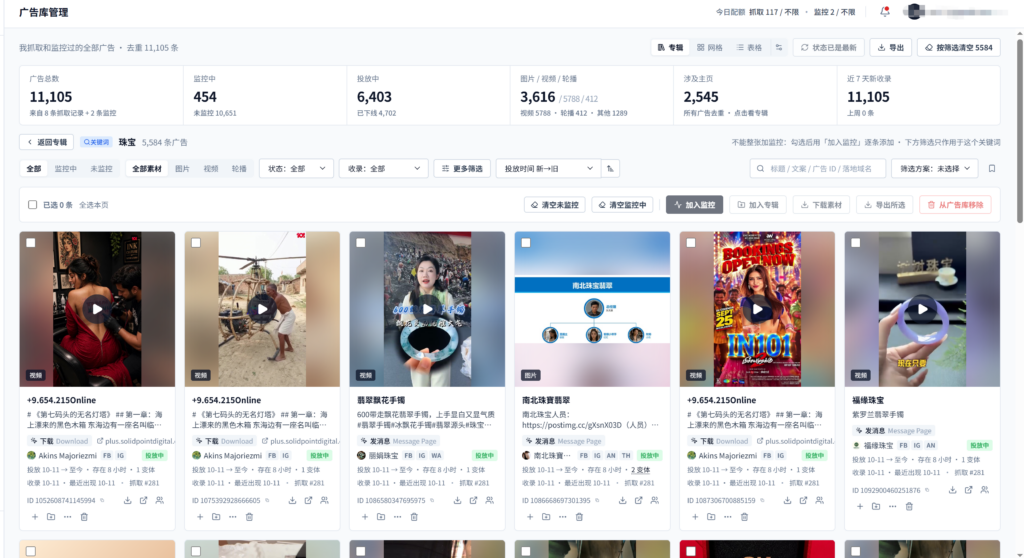The height and width of the screenshot is (558, 1024).
Task: Open the 筛选方案：未选择 dropdown
Action: coord(935,169)
